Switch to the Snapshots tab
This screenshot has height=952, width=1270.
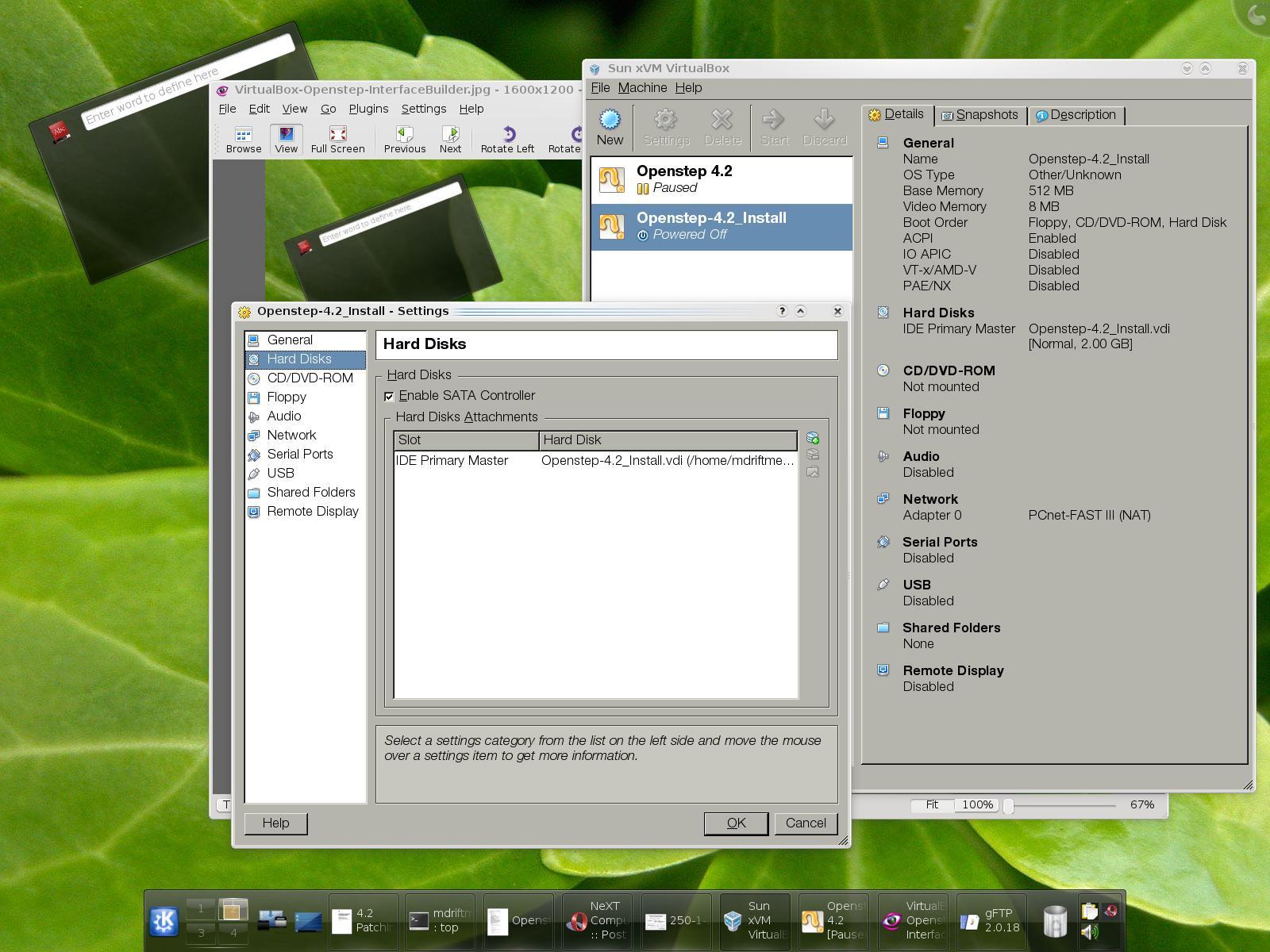pyautogui.click(x=980, y=115)
